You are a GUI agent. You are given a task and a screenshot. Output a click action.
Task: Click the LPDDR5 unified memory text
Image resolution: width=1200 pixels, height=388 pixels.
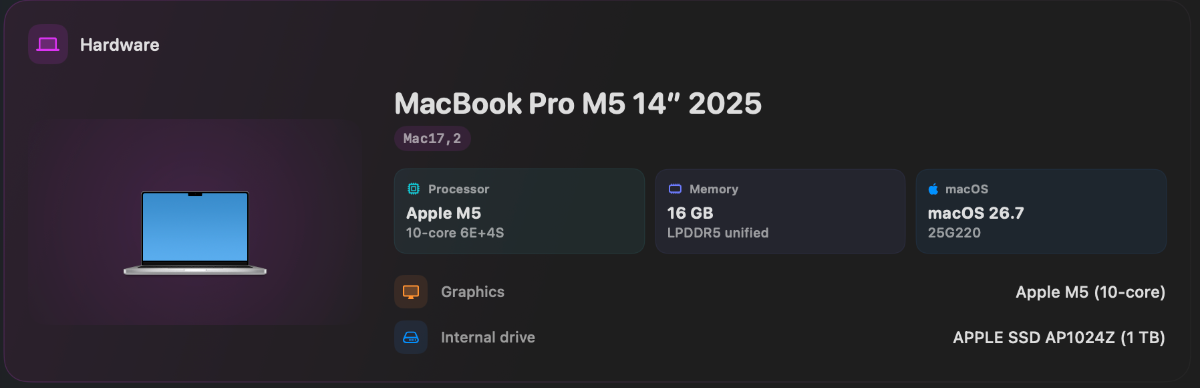pyautogui.click(x=718, y=233)
